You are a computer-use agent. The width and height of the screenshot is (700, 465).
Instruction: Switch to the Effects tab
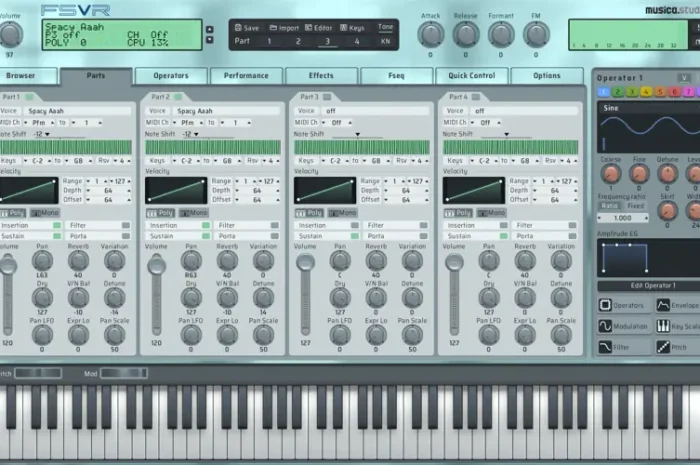tap(321, 75)
